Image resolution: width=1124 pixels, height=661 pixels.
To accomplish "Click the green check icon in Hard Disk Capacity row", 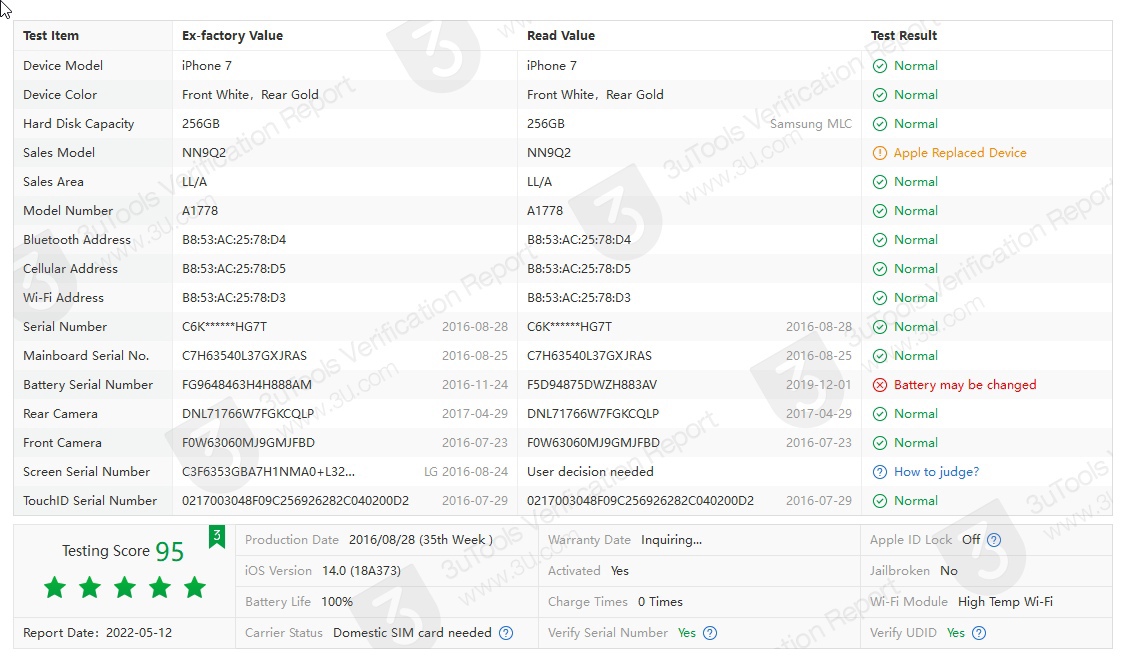I will (x=880, y=124).
